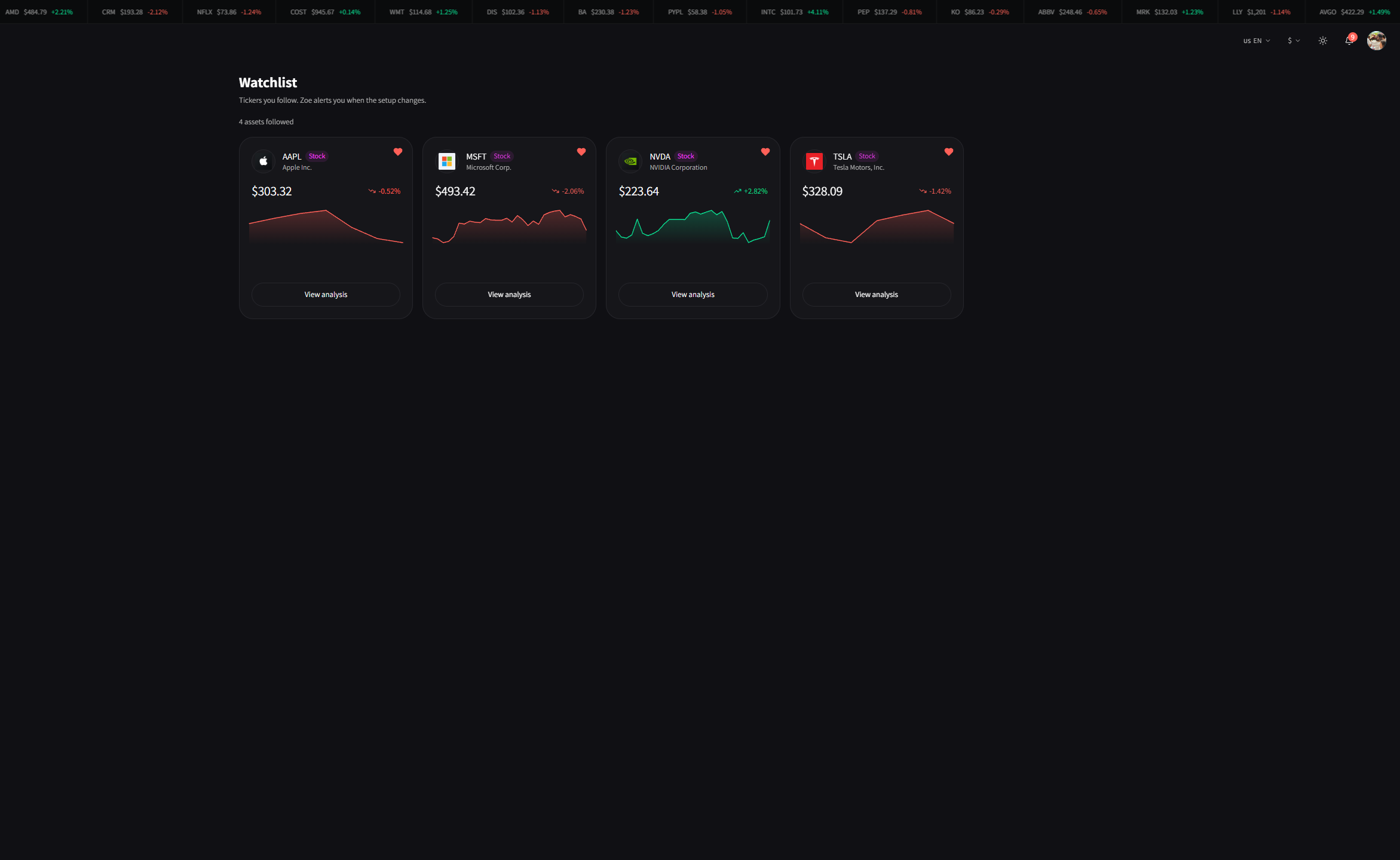Click KO ticker in top tape
This screenshot has width=1400, height=860.
[980, 12]
